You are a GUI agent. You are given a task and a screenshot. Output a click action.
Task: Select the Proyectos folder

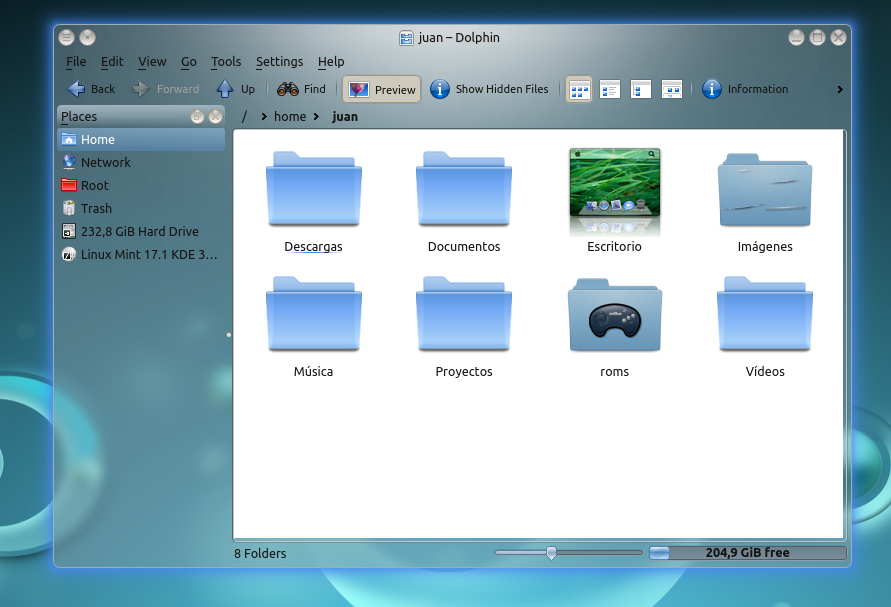click(464, 327)
